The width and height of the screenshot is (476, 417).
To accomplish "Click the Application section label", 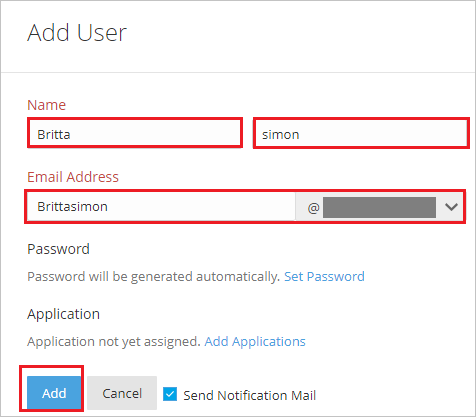I will (63, 314).
